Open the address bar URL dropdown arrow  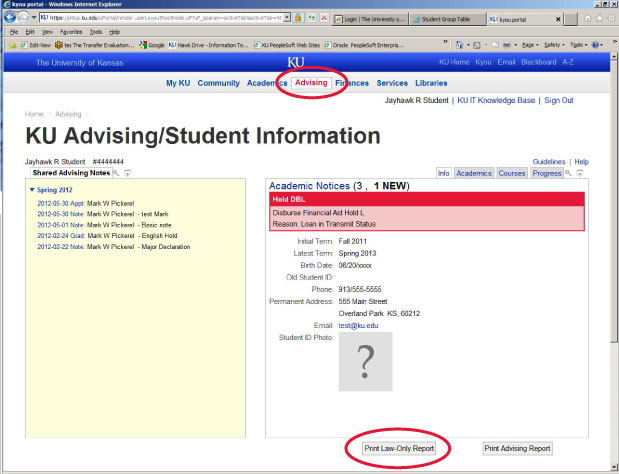click(x=287, y=18)
